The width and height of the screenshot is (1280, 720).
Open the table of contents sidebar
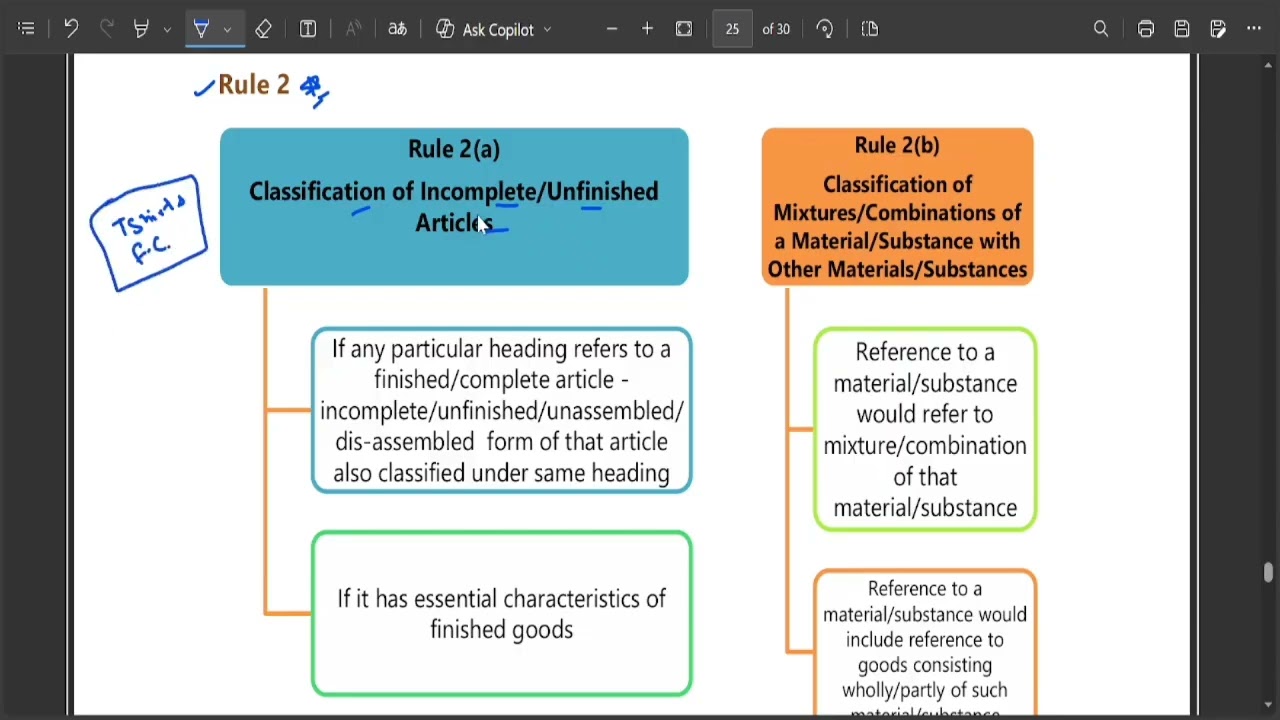click(x=27, y=29)
